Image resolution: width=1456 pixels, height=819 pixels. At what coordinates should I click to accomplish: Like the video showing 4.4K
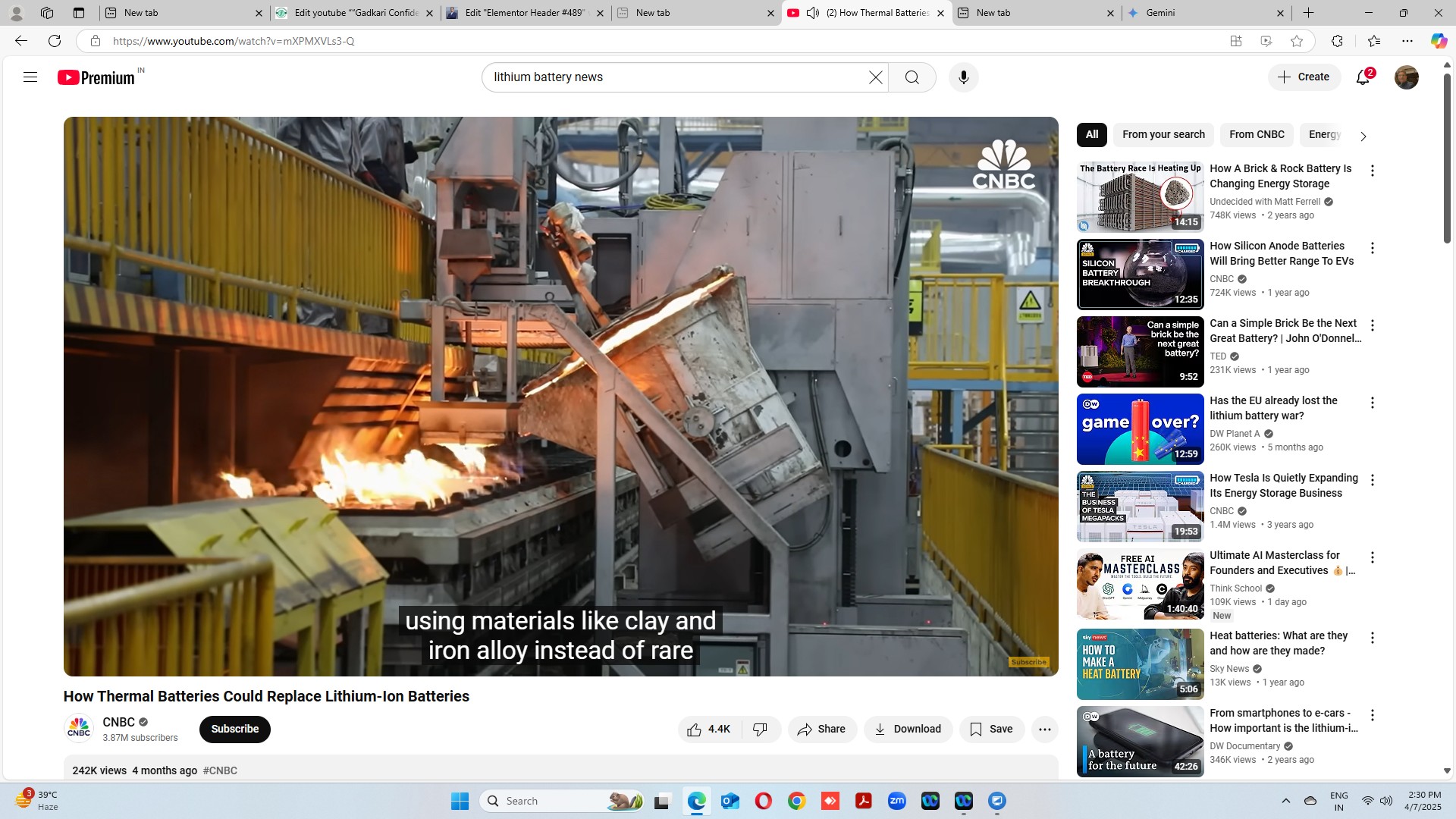(x=709, y=729)
